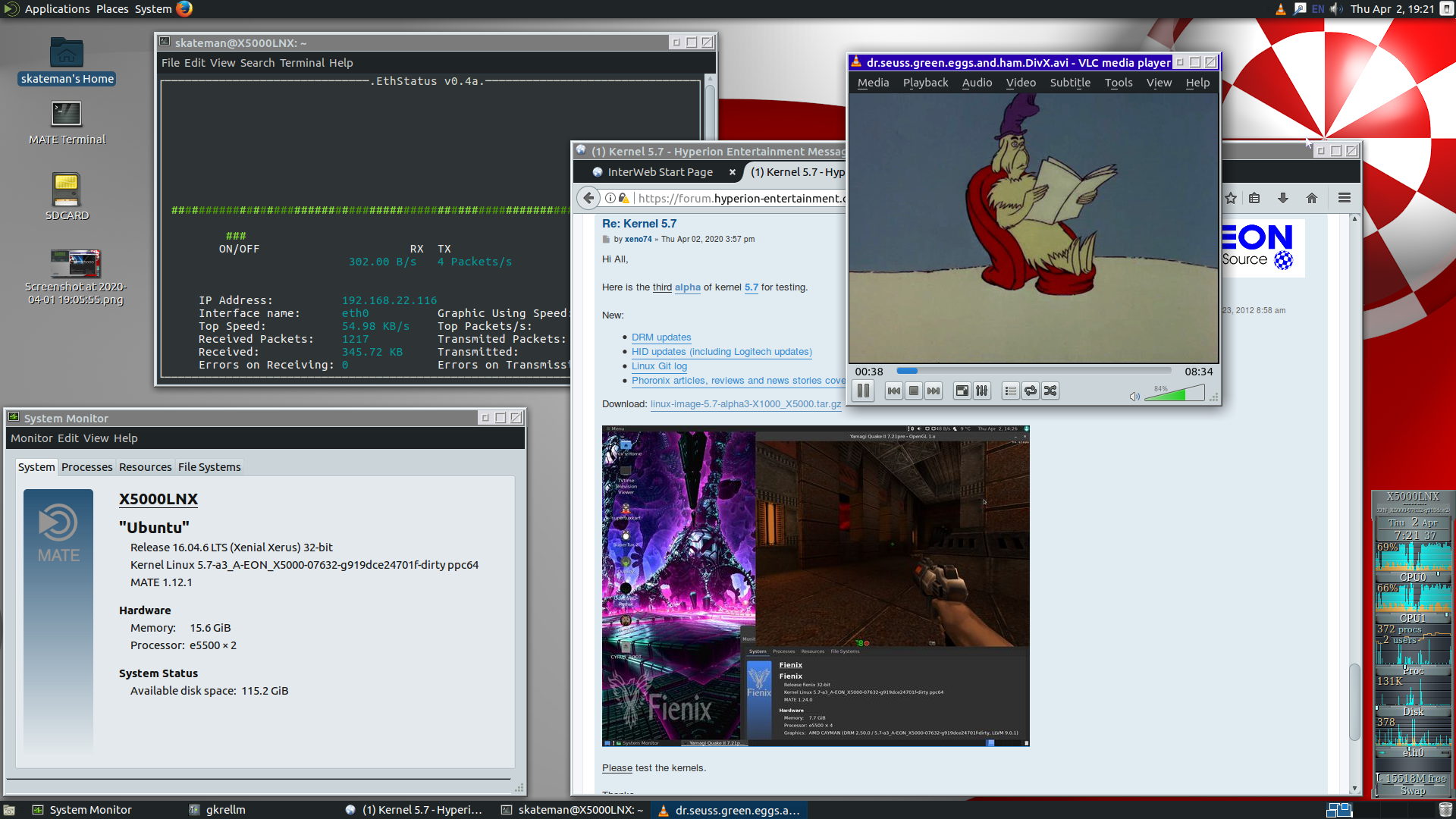1456x819 pixels.
Task: Switch to Processes tab in System Monitor
Action: click(x=87, y=467)
